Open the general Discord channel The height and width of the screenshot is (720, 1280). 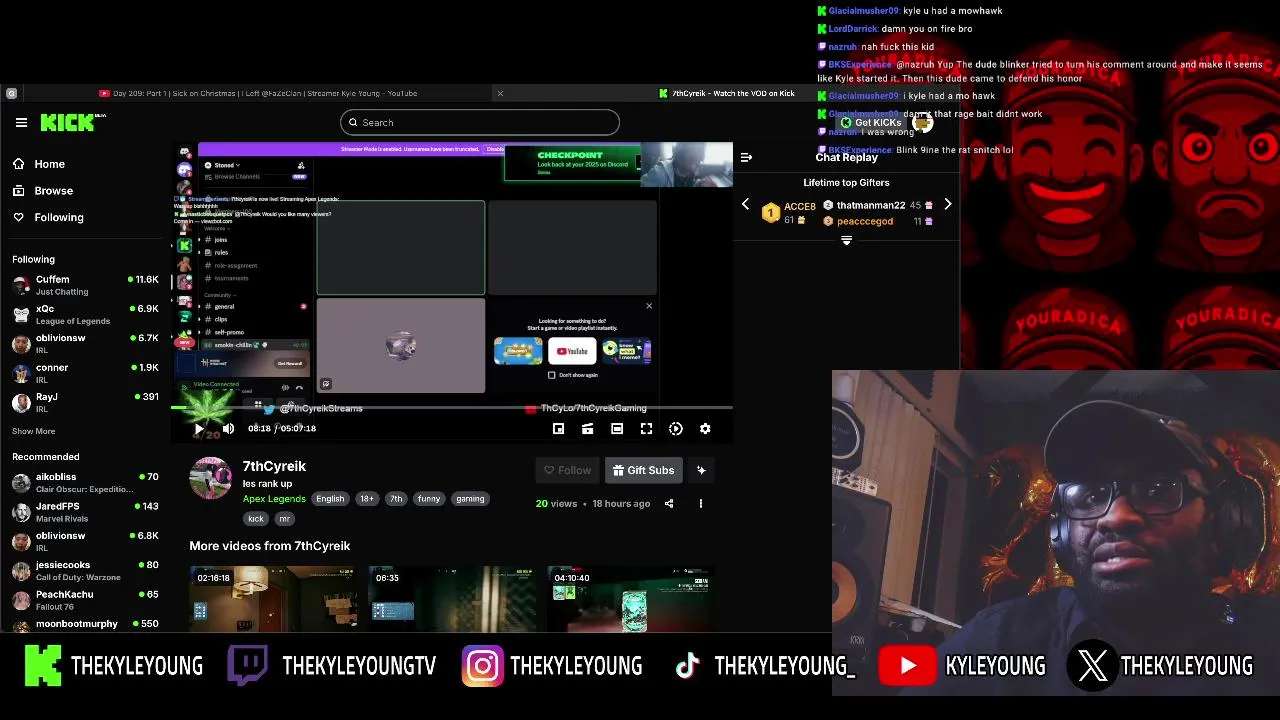click(224, 306)
